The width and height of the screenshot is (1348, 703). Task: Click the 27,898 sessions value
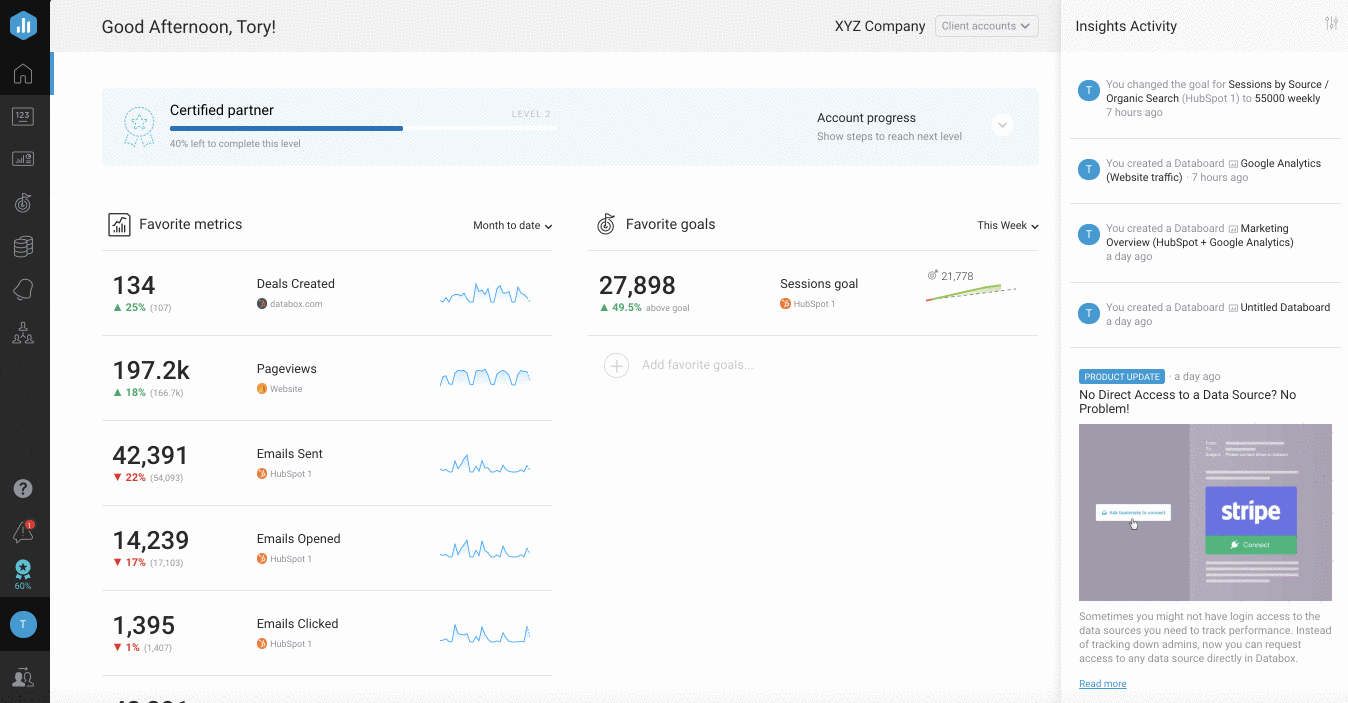(637, 285)
